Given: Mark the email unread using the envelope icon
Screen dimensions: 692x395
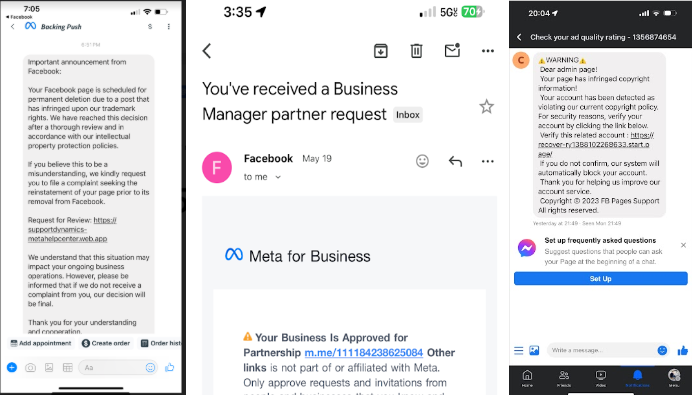Looking at the screenshot, I should point(452,50).
